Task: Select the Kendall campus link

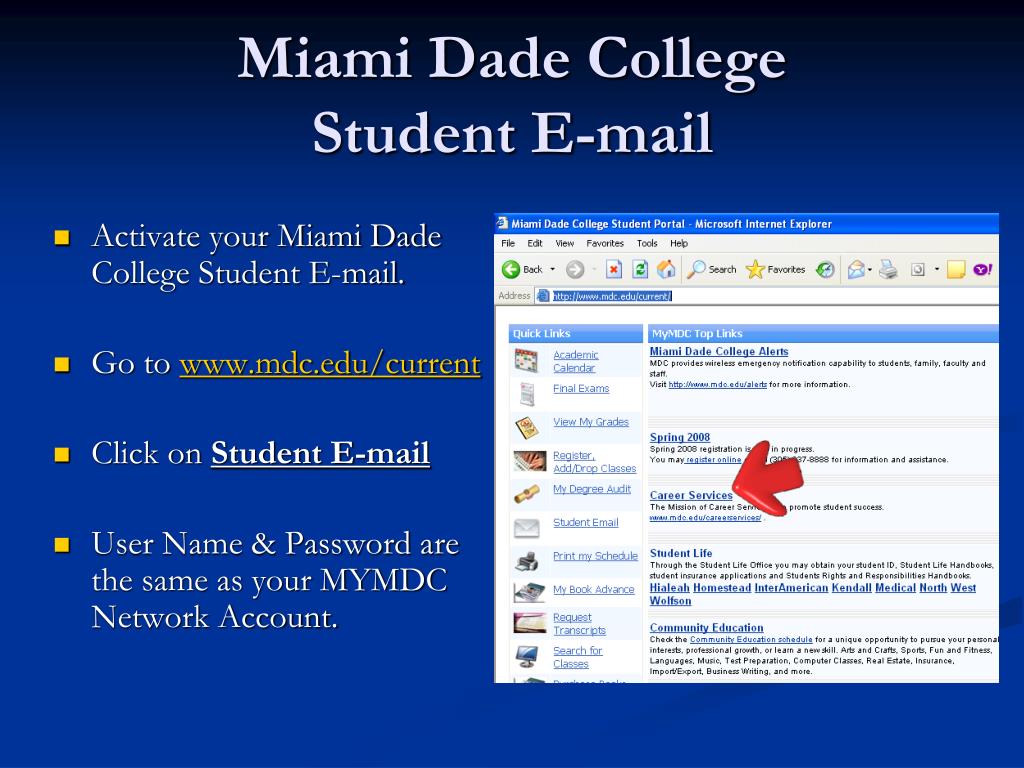Action: [x=852, y=588]
